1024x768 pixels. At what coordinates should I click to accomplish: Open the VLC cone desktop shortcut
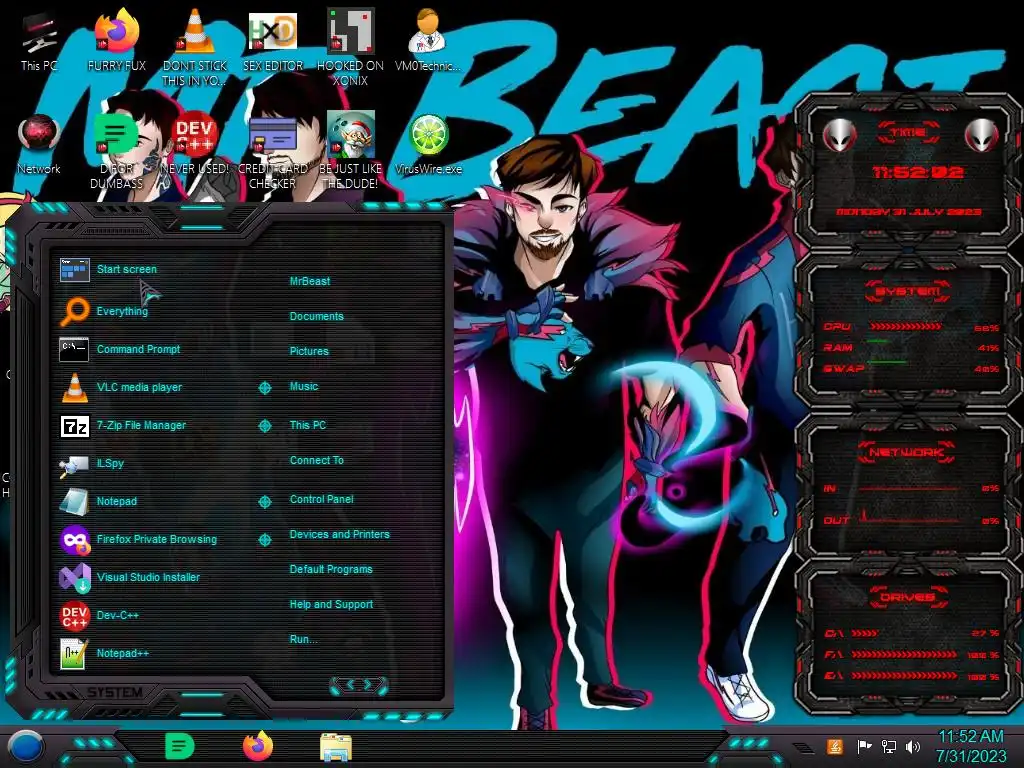coord(195,47)
